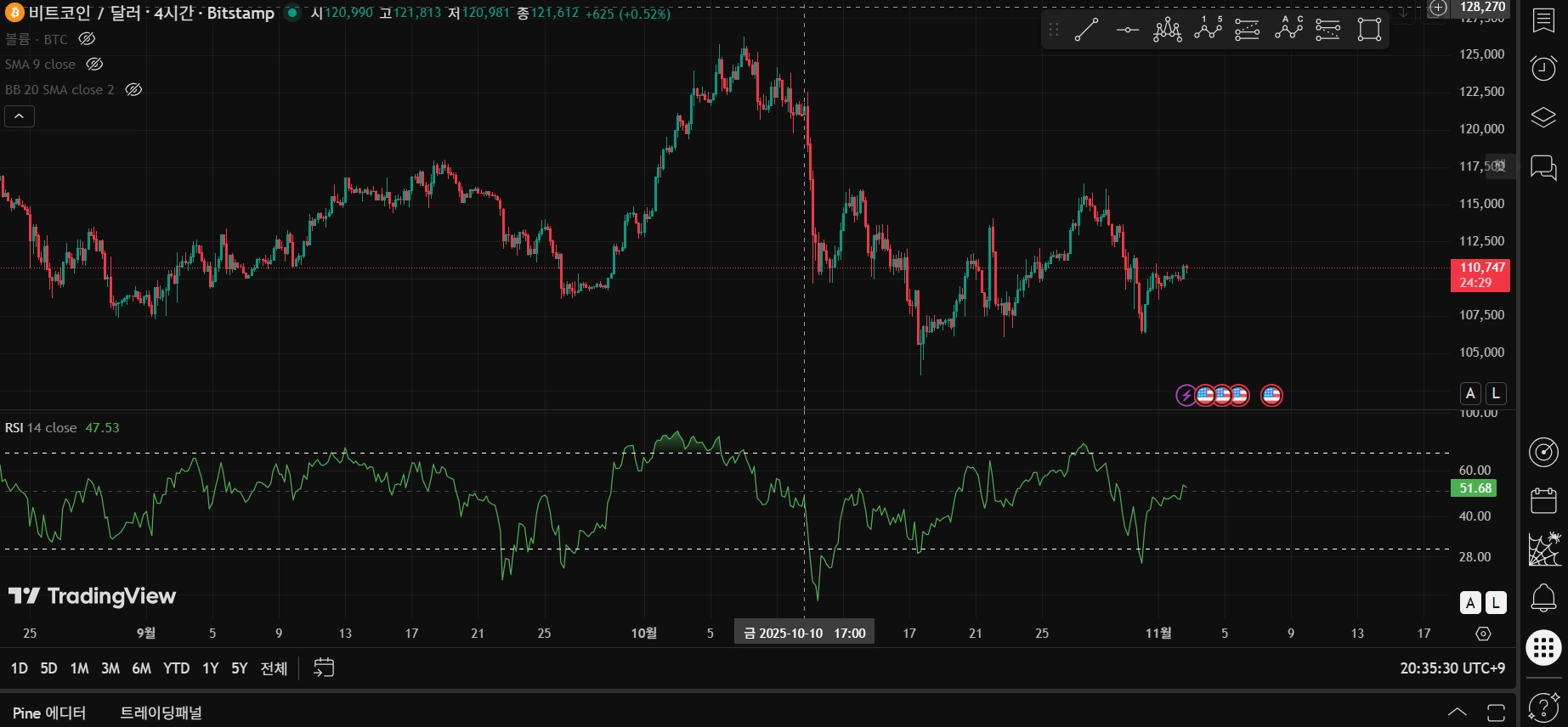This screenshot has height=727, width=1568.
Task: Toggle log scale L on the price pane
Action: tap(1496, 393)
